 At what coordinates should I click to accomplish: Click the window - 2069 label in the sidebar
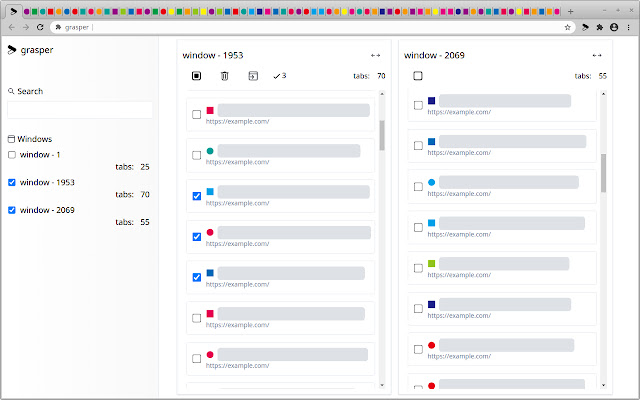[47, 210]
